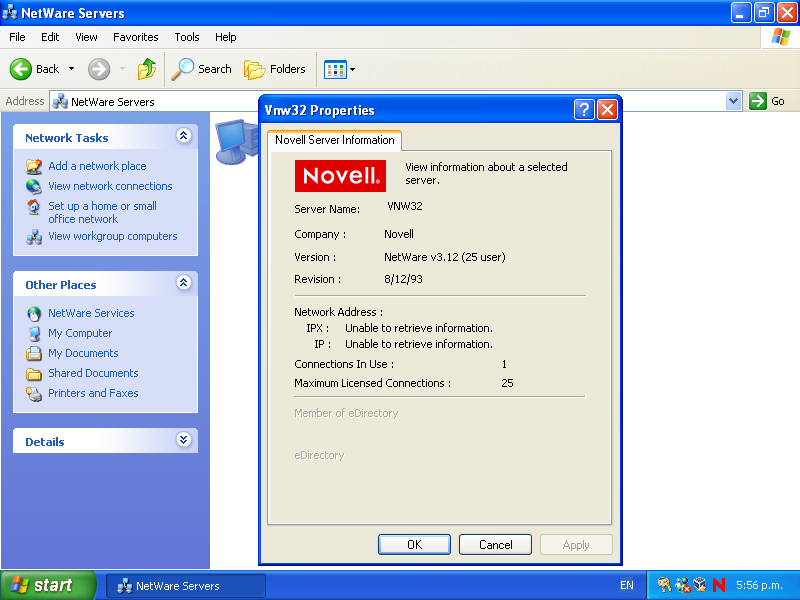This screenshot has height=600, width=800.
Task: Click the Connections In Use value 1
Action: click(504, 364)
